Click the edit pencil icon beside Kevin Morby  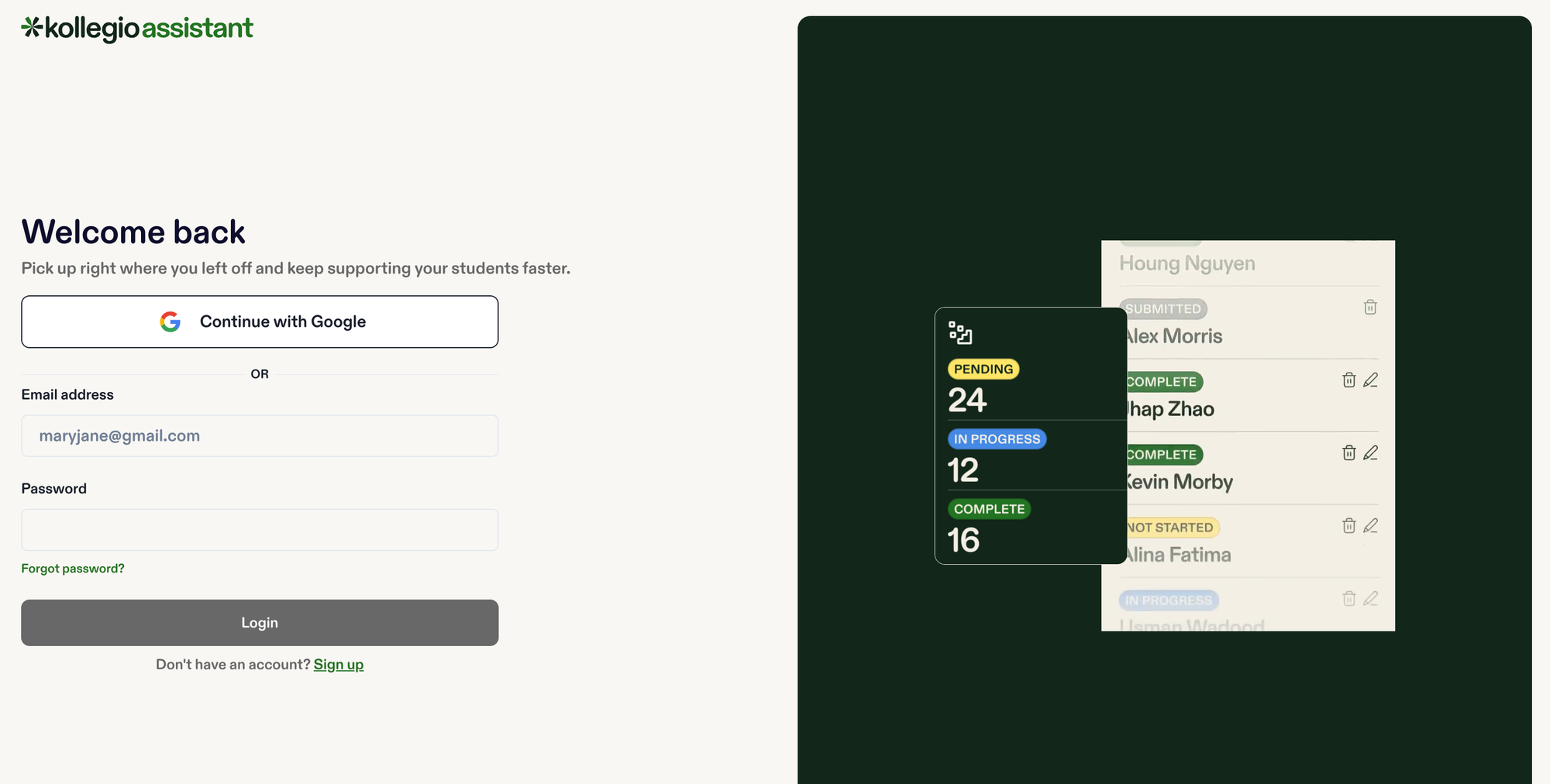(1371, 453)
